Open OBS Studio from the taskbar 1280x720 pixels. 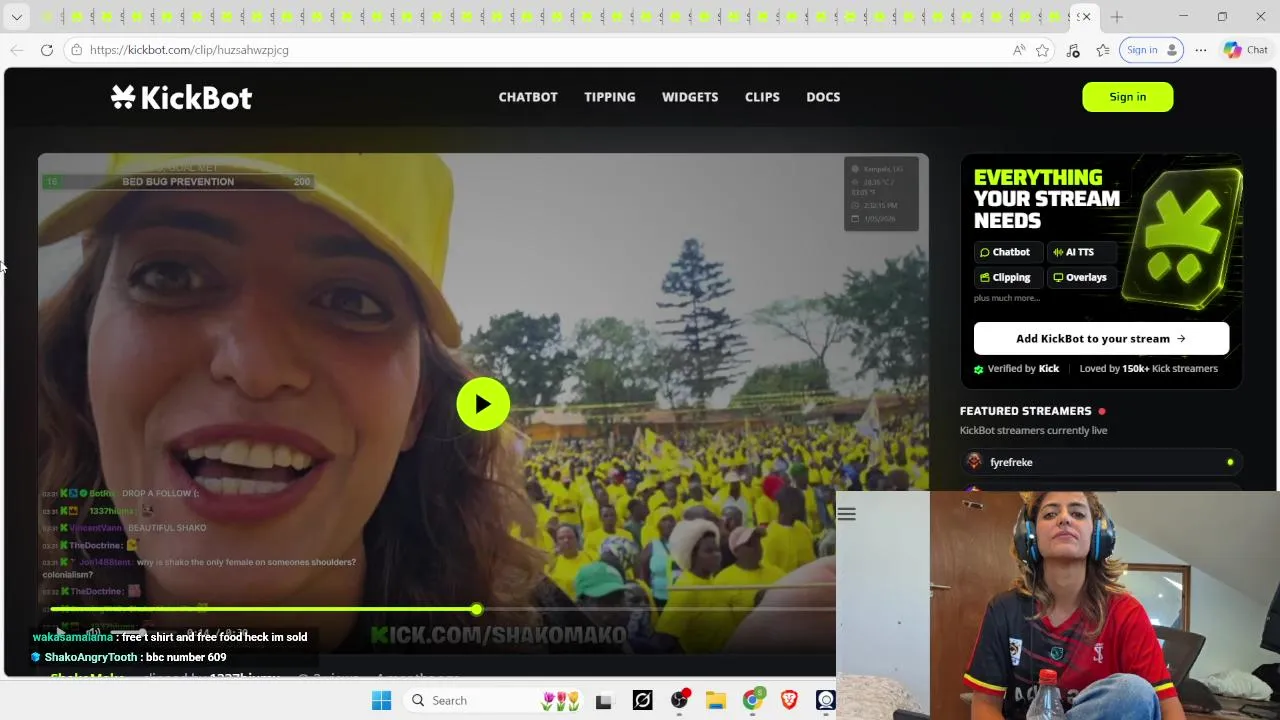click(680, 701)
